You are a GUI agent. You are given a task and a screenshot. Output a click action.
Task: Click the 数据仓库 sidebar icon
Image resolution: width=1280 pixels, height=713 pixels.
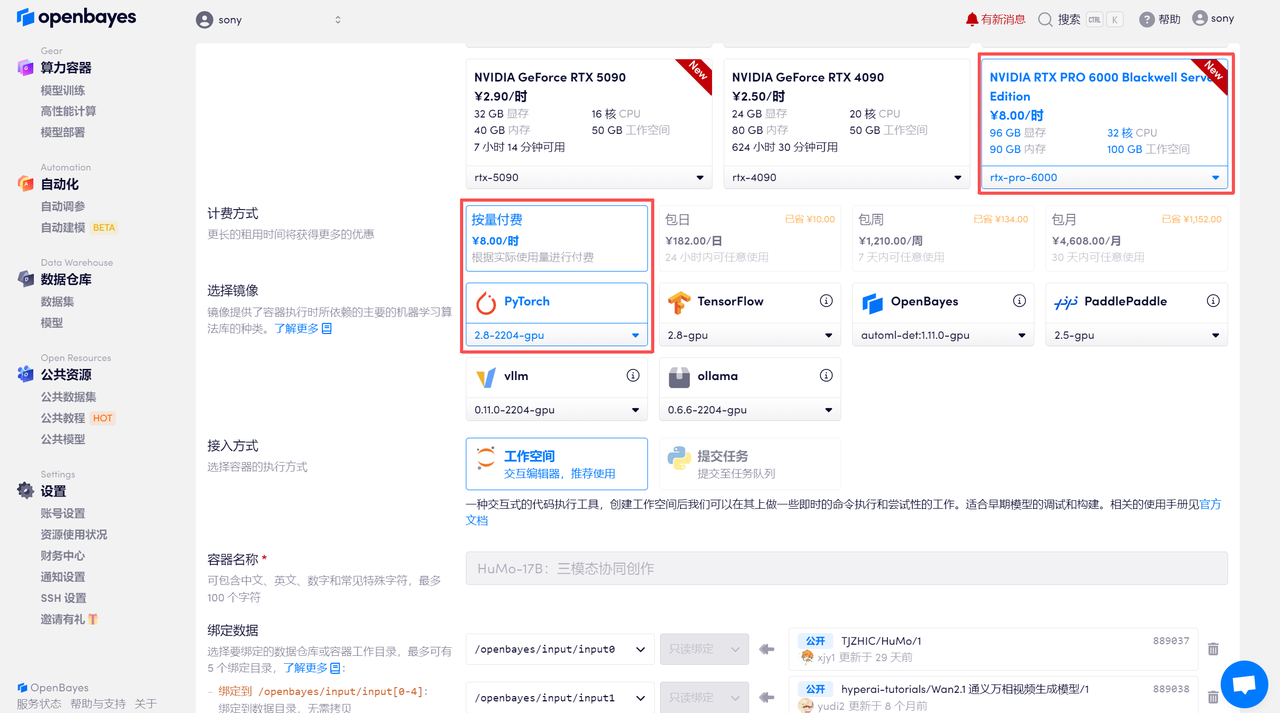click(x=26, y=279)
